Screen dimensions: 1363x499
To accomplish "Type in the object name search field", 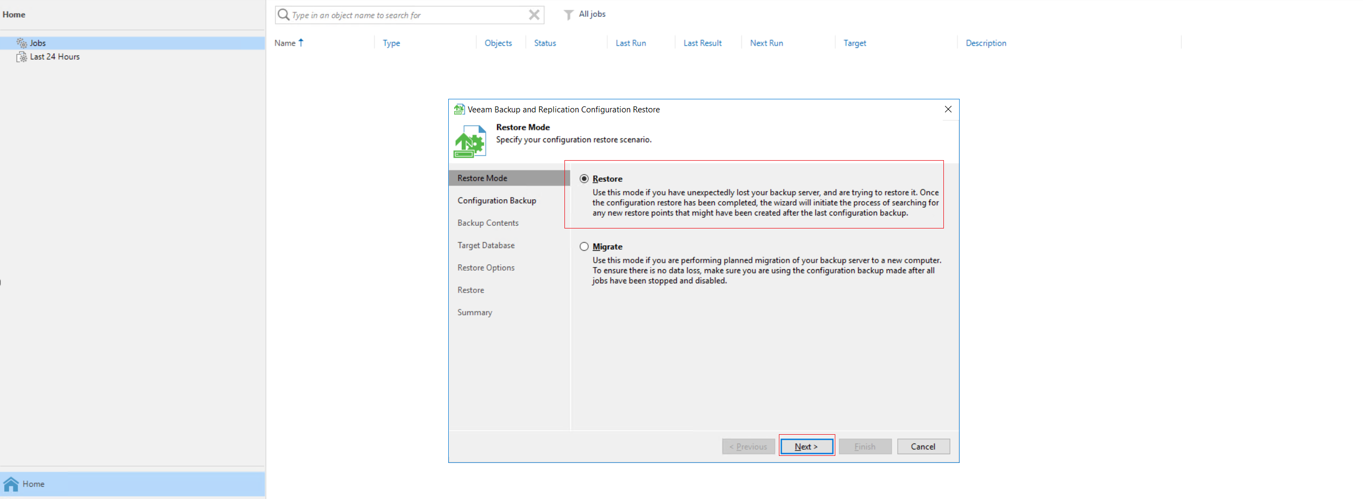I will (405, 15).
